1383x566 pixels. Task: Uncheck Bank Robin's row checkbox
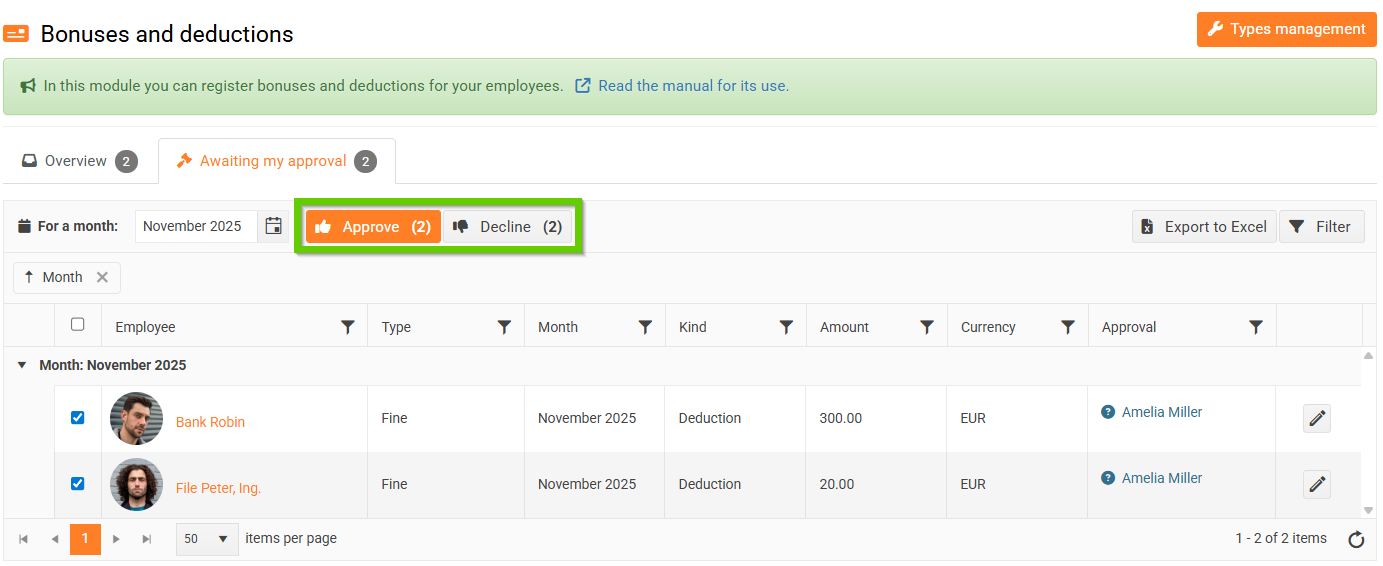tap(78, 418)
